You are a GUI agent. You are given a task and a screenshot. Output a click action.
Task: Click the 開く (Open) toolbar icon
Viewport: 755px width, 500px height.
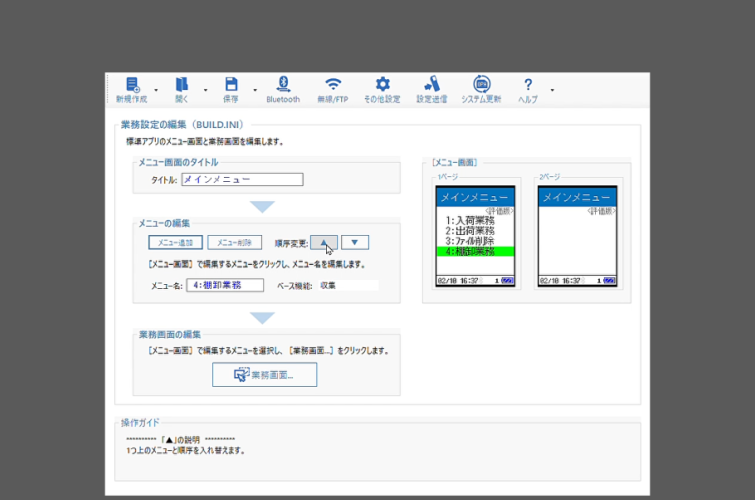[182, 86]
